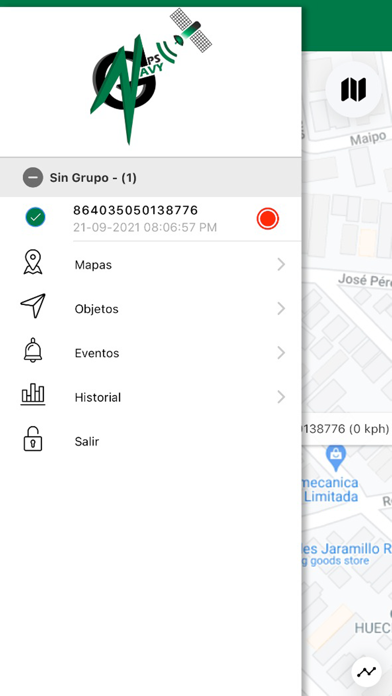Toggle the green checkmark for device 864035050138776
The height and width of the screenshot is (696, 392).
(35, 217)
